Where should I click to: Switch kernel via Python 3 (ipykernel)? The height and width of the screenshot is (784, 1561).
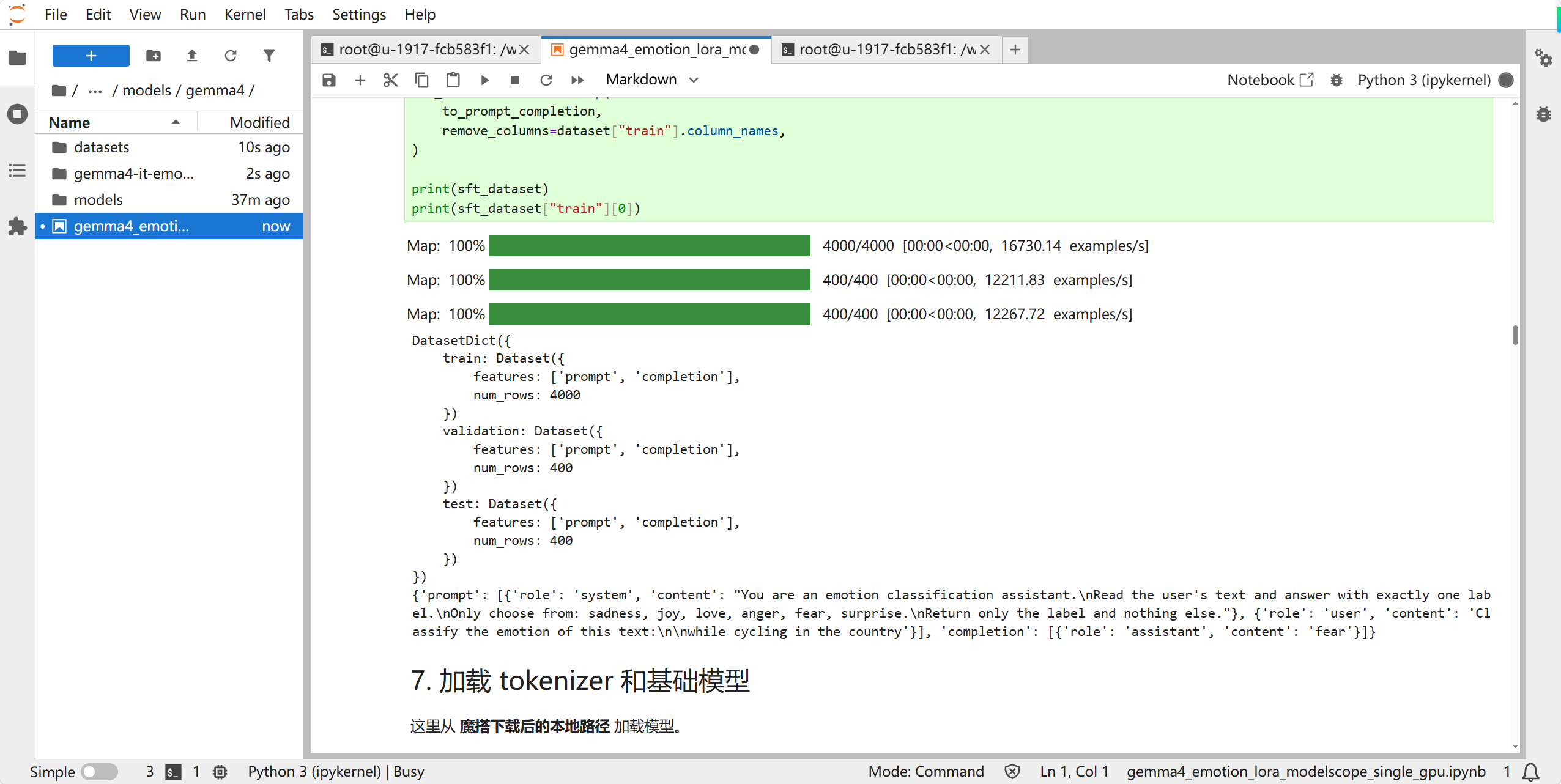(1424, 80)
